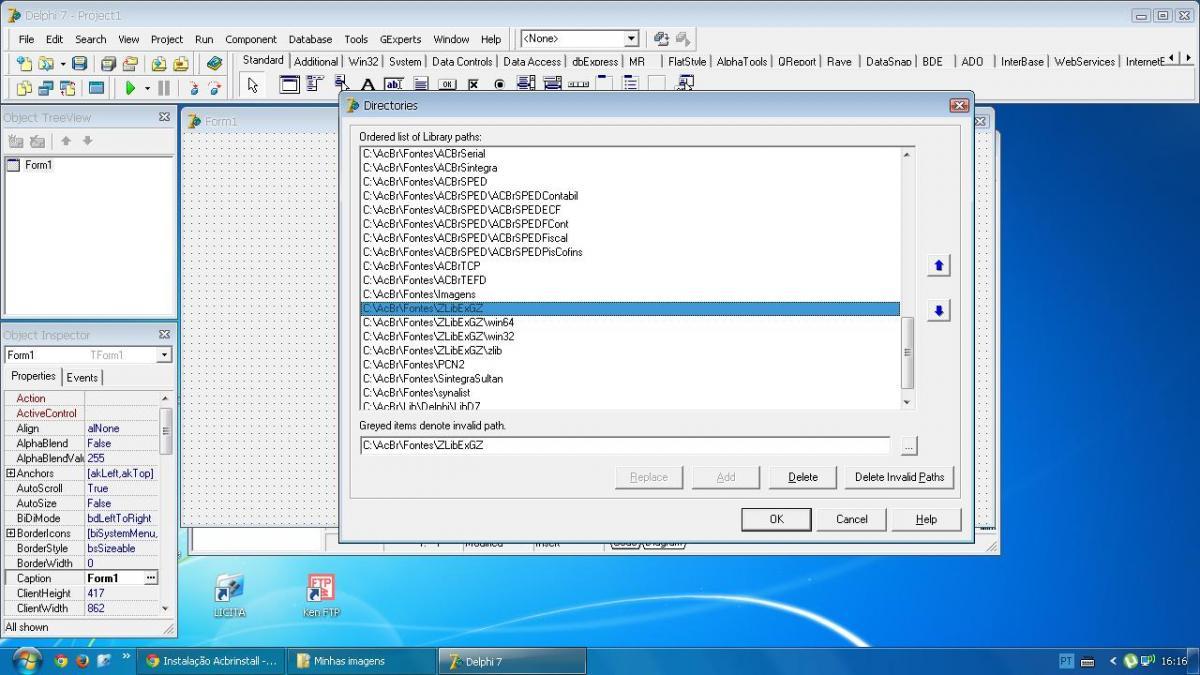Pick the ListBox component icon

pyautogui.click(x=526, y=84)
